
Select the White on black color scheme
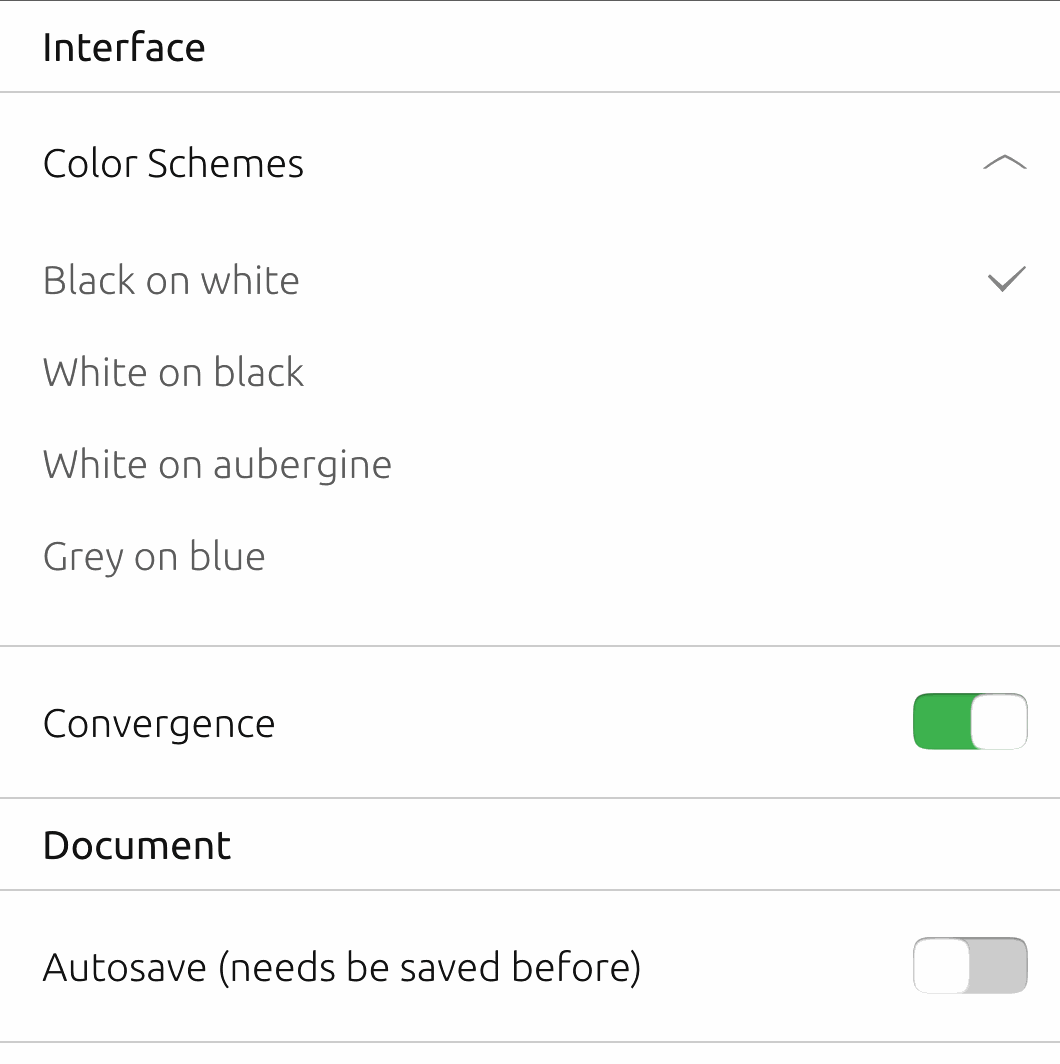(173, 372)
